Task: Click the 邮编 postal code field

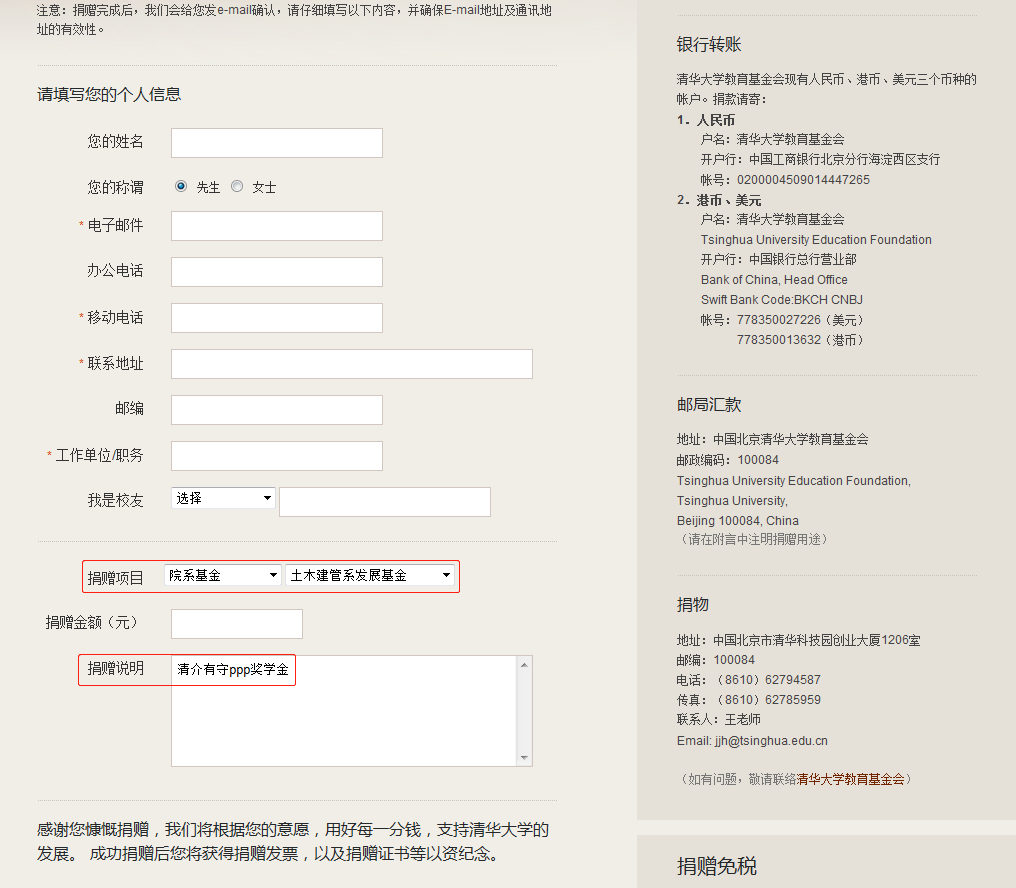Action: 276,410
